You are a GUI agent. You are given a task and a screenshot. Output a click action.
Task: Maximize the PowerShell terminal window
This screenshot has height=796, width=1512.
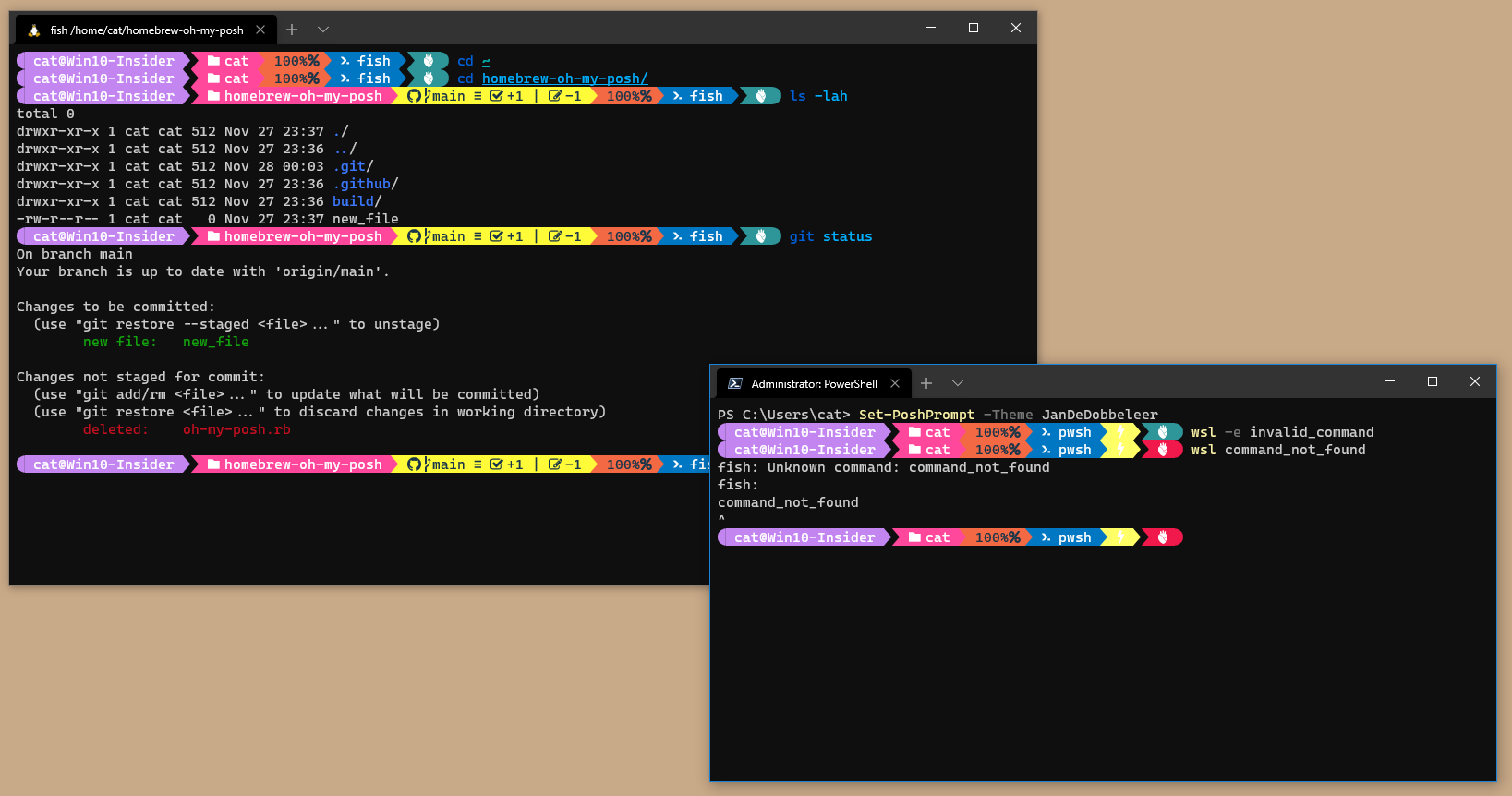coord(1433,381)
